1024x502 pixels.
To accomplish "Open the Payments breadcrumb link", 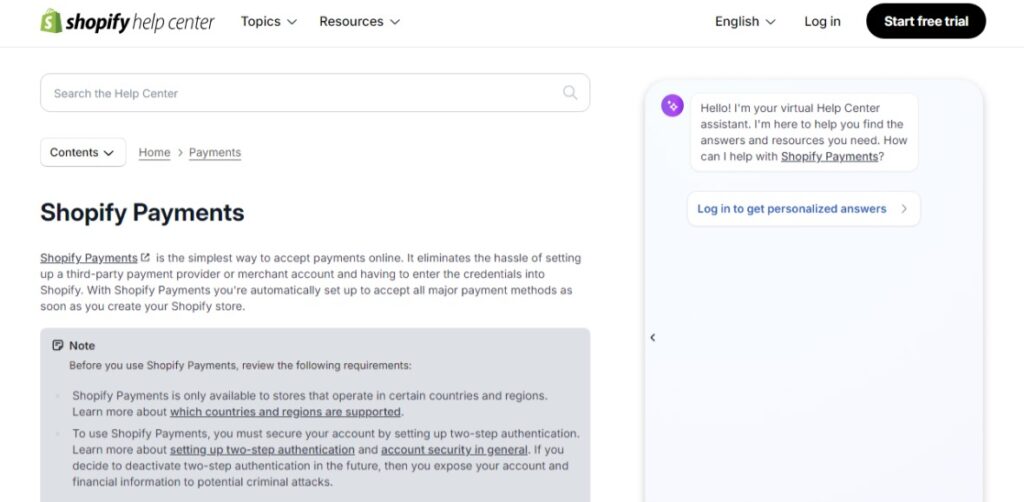I will (215, 152).
